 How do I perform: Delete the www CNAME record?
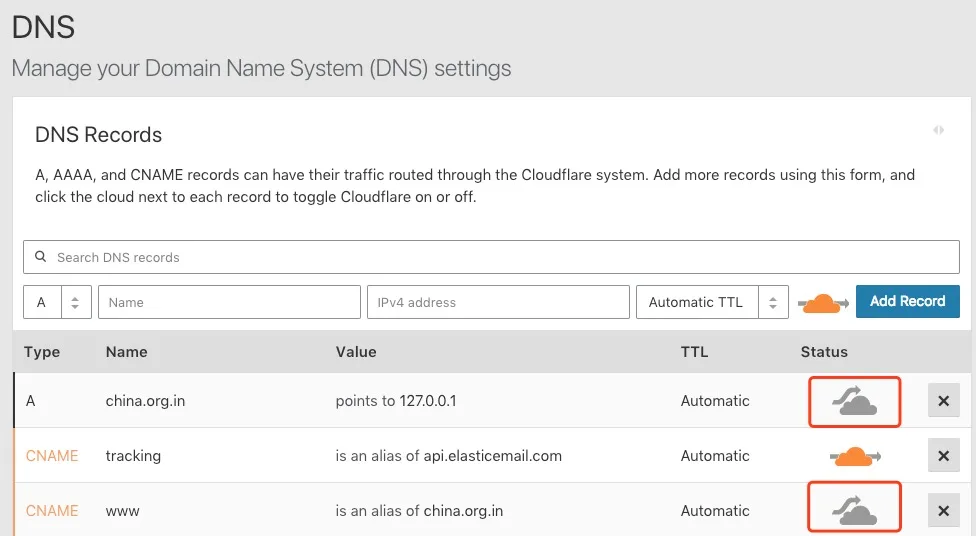point(944,510)
